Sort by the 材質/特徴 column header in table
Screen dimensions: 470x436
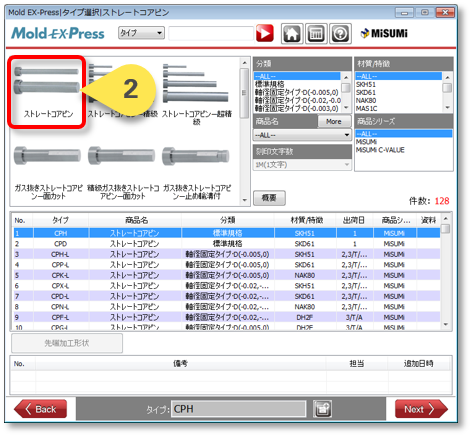306,220
